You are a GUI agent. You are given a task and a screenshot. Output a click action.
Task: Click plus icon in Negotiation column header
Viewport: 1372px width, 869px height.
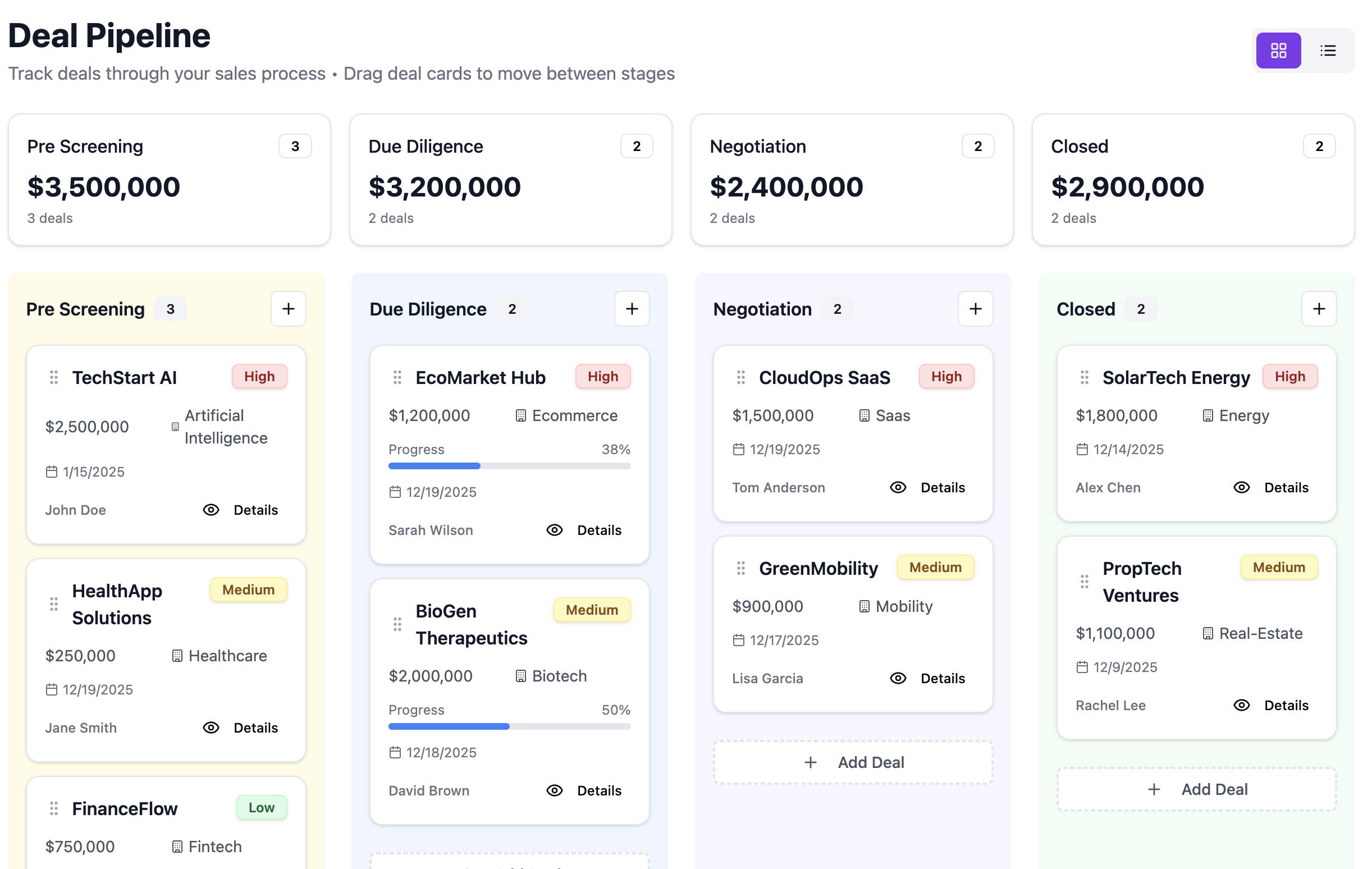pos(975,309)
